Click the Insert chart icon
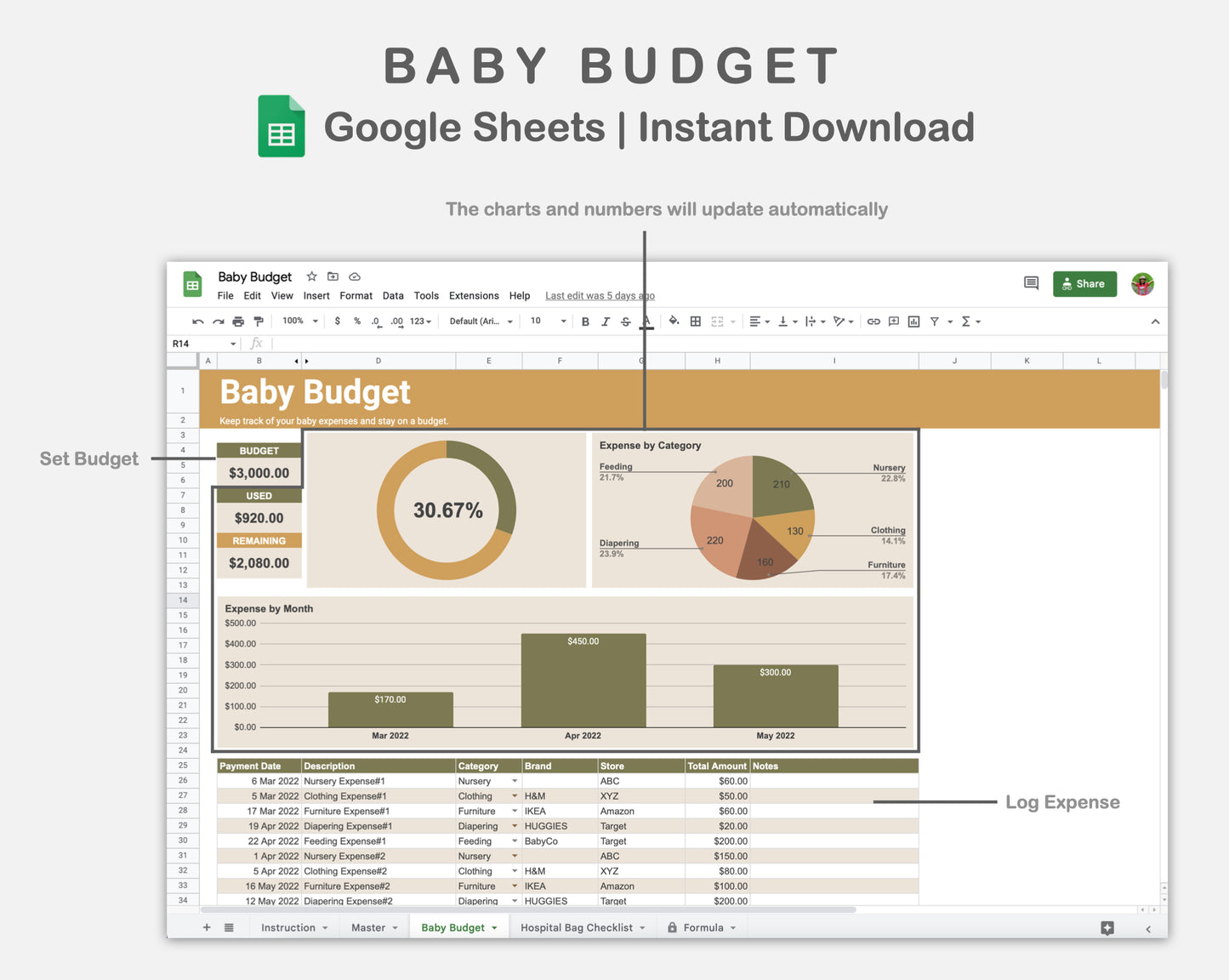 pyautogui.click(x=913, y=321)
